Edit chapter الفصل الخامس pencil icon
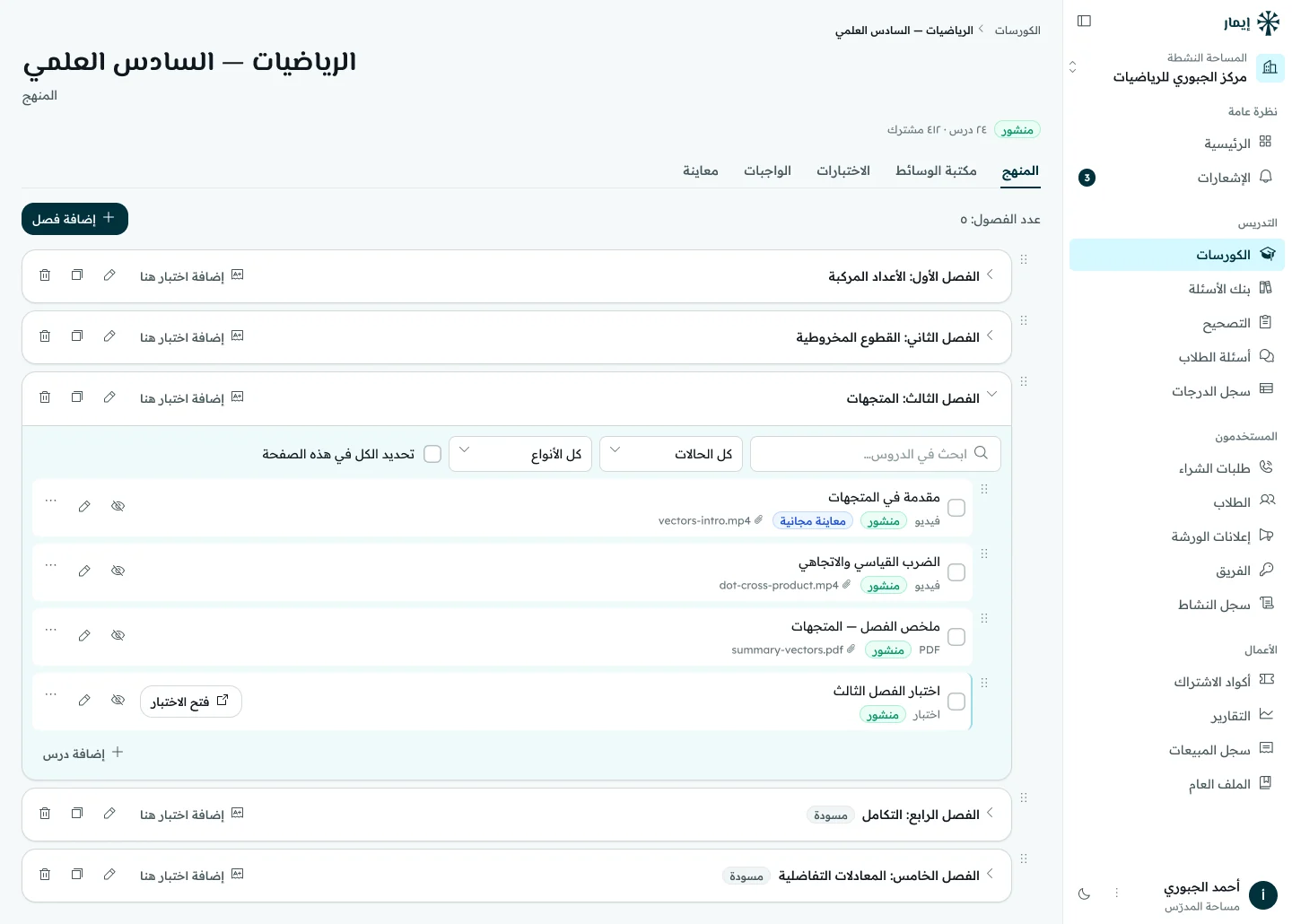1292x924 pixels. 109,875
